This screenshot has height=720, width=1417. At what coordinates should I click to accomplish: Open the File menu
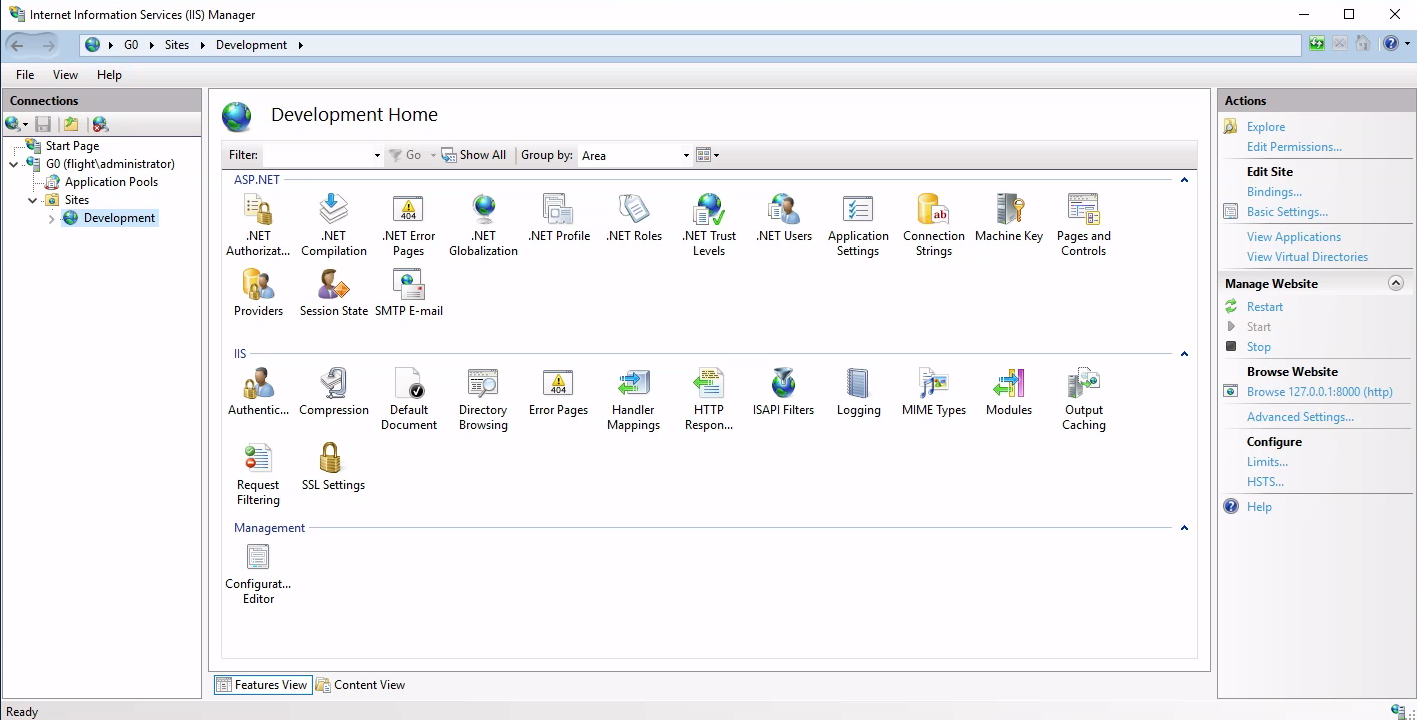[x=25, y=75]
